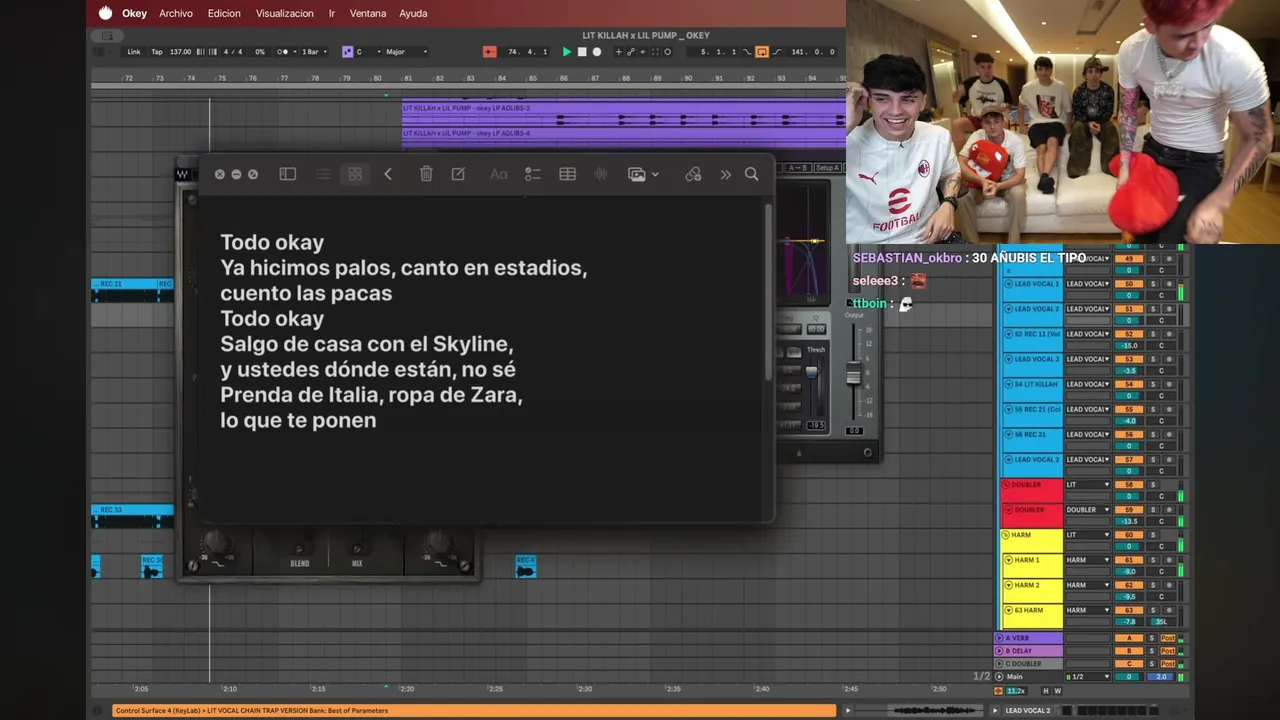Toggle the automation arm icon

[x=631, y=52]
